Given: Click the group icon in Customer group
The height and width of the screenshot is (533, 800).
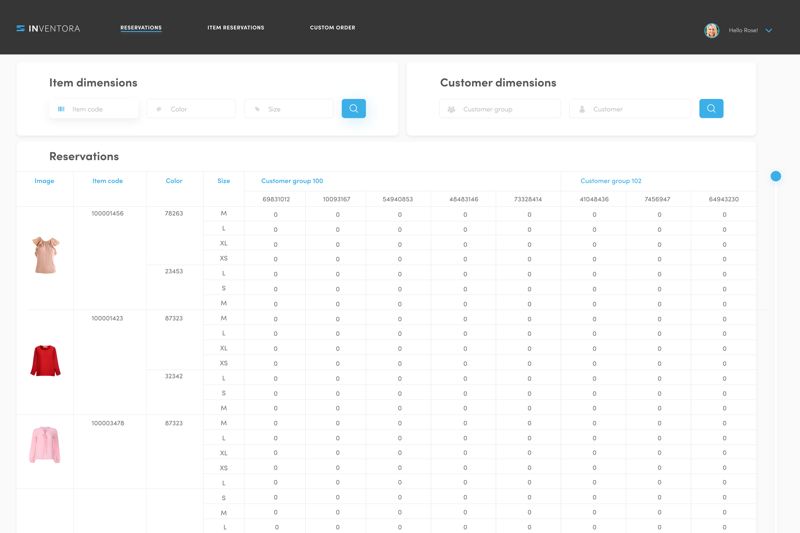Looking at the screenshot, I should click(451, 109).
